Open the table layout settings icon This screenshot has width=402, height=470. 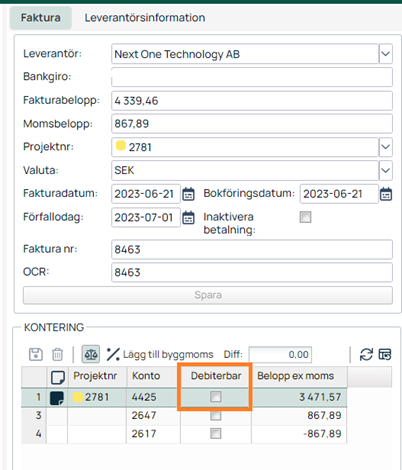coord(385,354)
